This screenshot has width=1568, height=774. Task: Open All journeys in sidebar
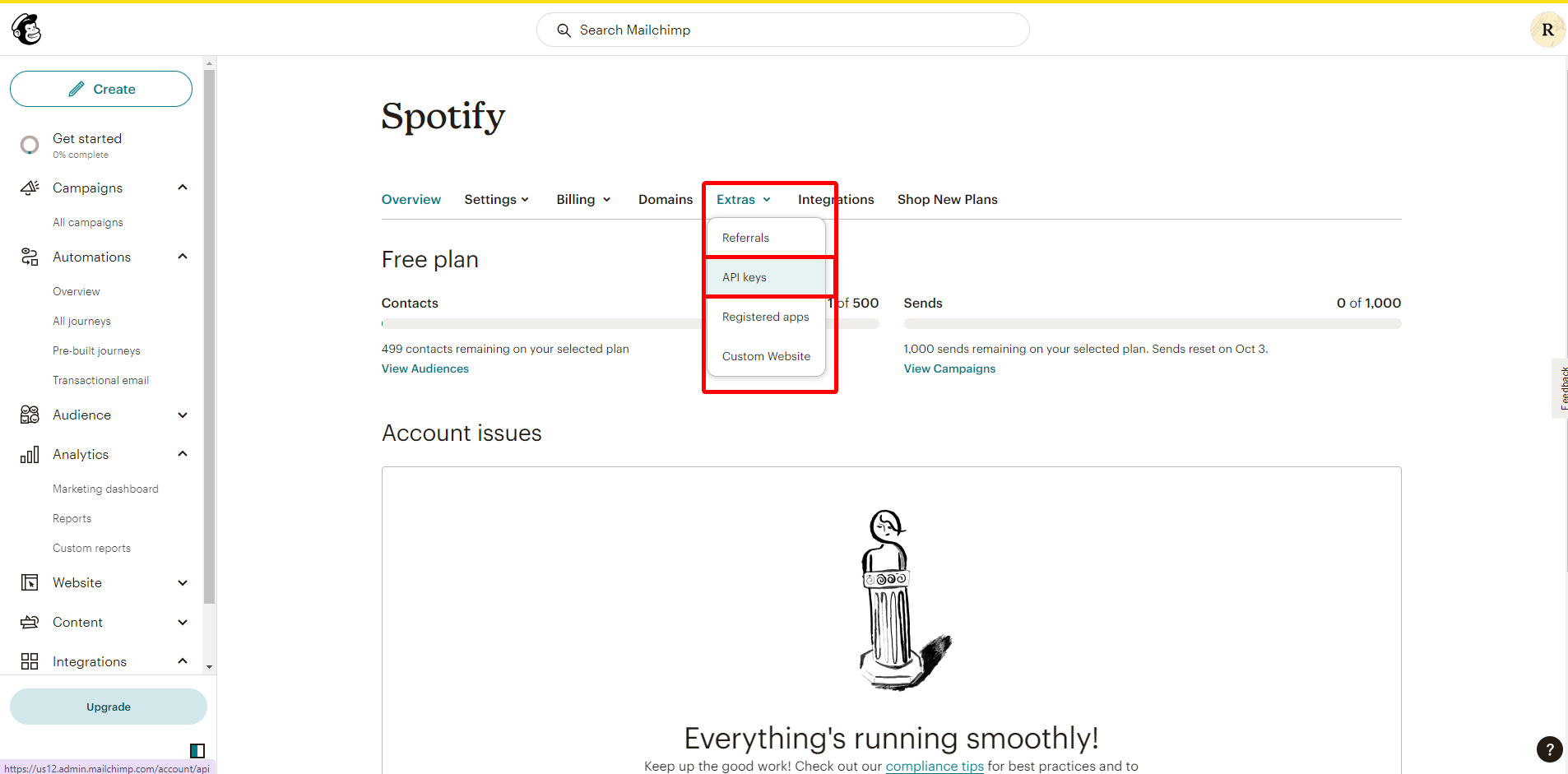81,321
